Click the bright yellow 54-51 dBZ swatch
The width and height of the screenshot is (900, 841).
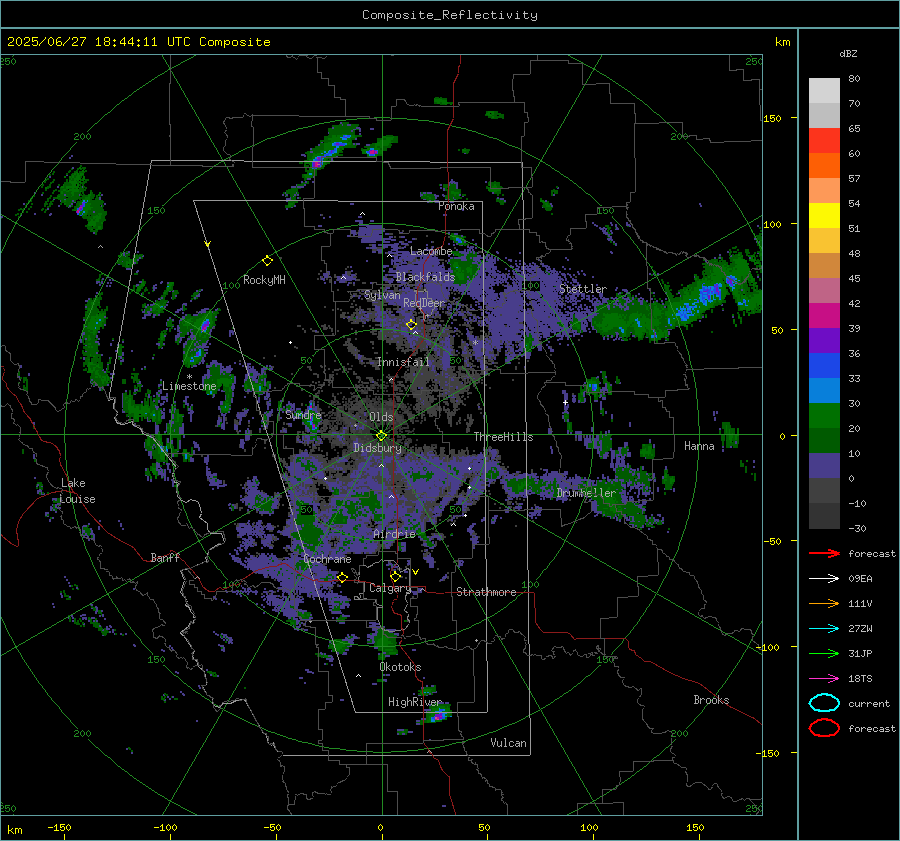(824, 216)
